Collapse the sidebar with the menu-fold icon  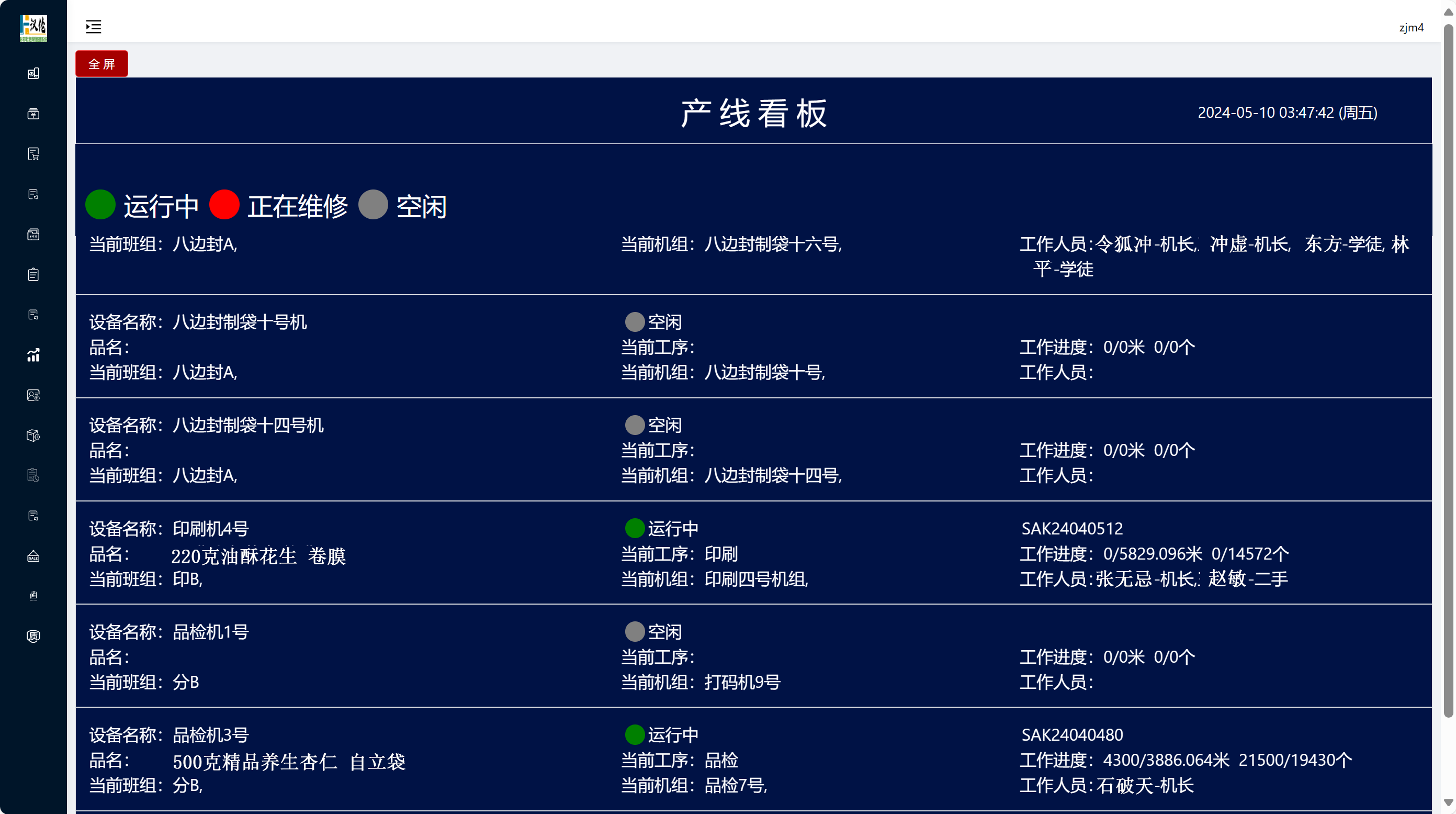[93, 27]
